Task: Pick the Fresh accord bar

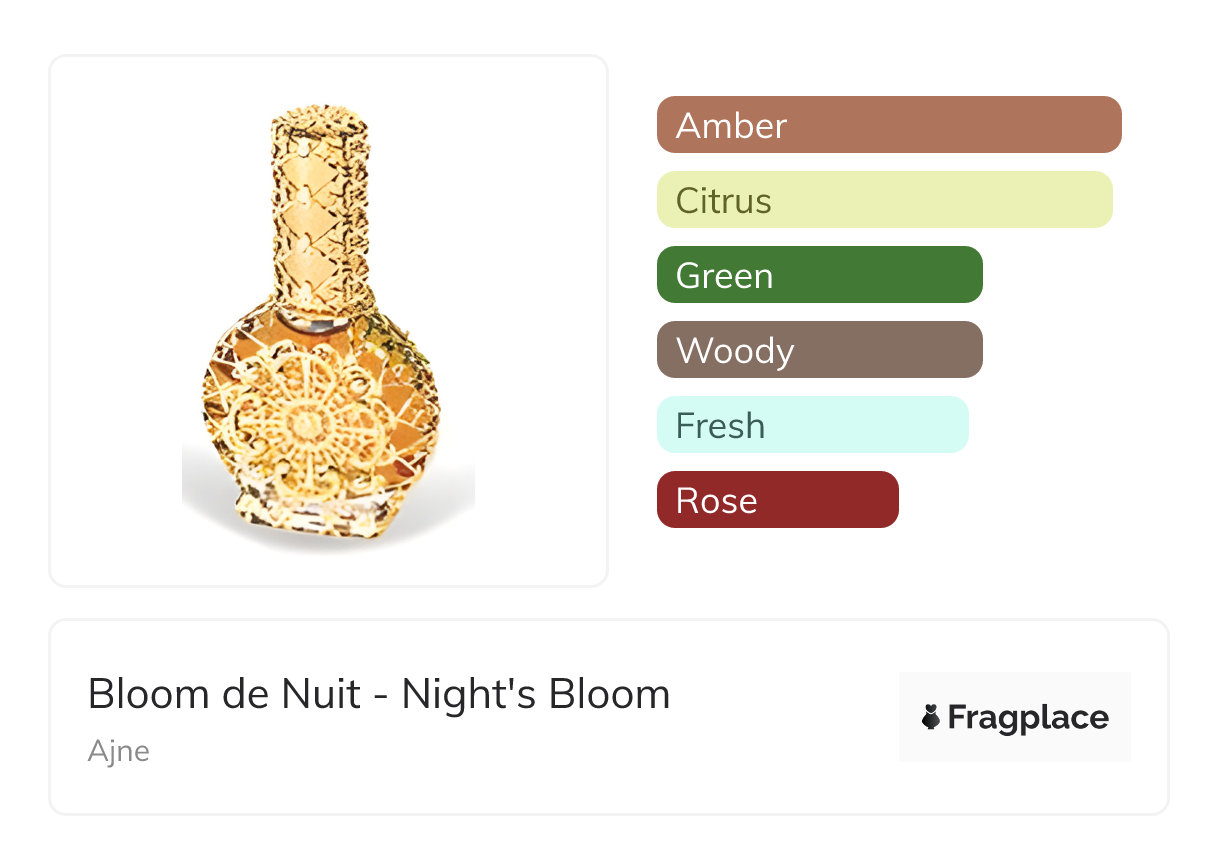Action: 812,425
